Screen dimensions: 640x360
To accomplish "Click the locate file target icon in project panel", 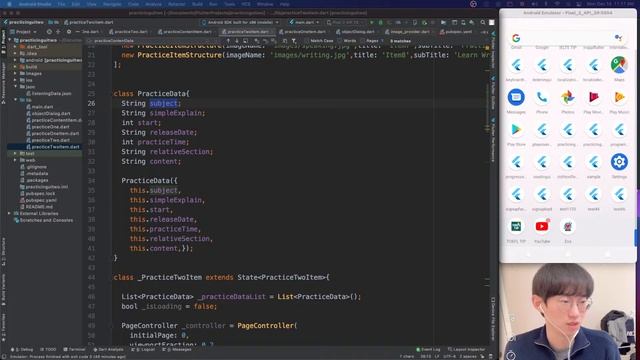I will [x=49, y=32].
